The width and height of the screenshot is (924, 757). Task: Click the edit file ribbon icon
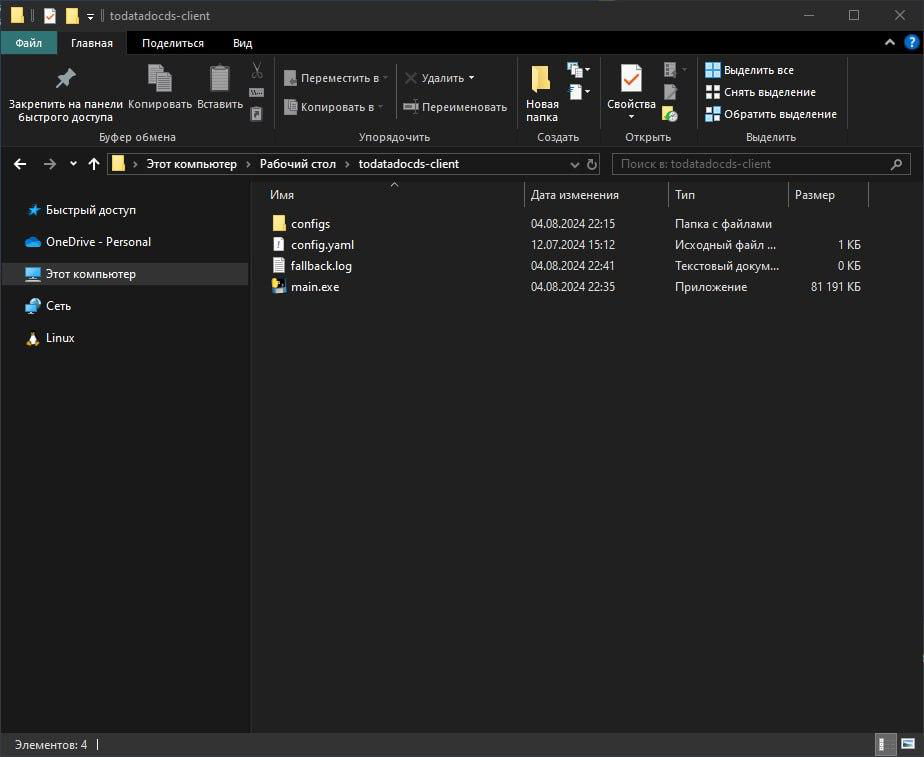(670, 92)
